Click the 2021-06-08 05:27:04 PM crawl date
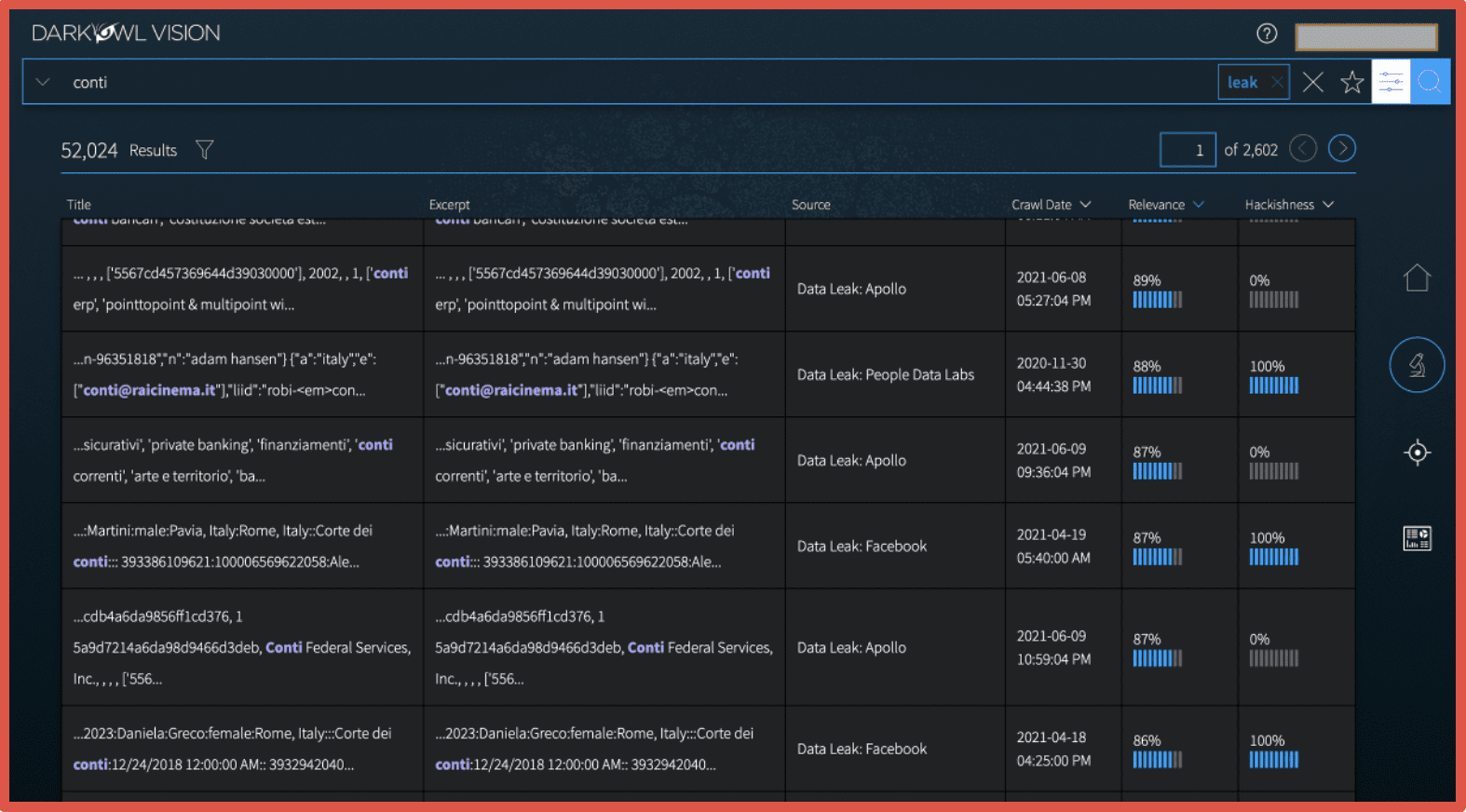The image size is (1466, 812). pos(1053,289)
